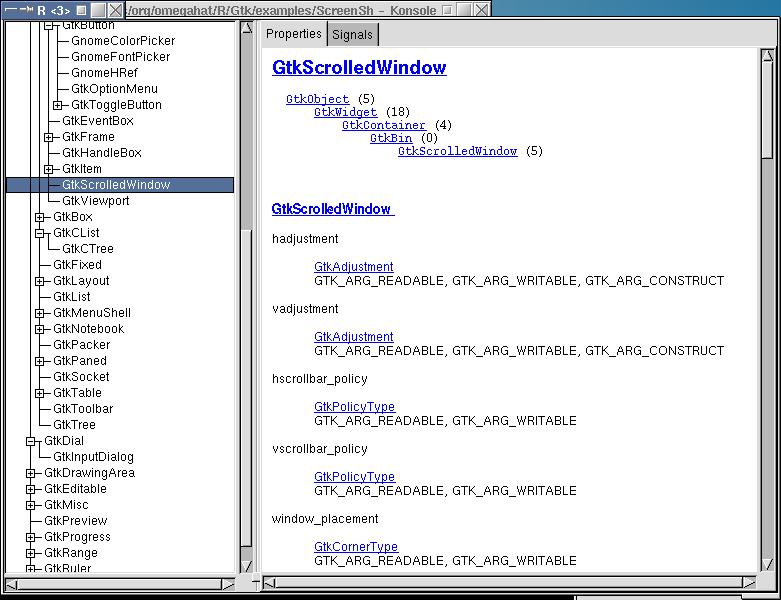Expand the GtkBox tree node

40,217
